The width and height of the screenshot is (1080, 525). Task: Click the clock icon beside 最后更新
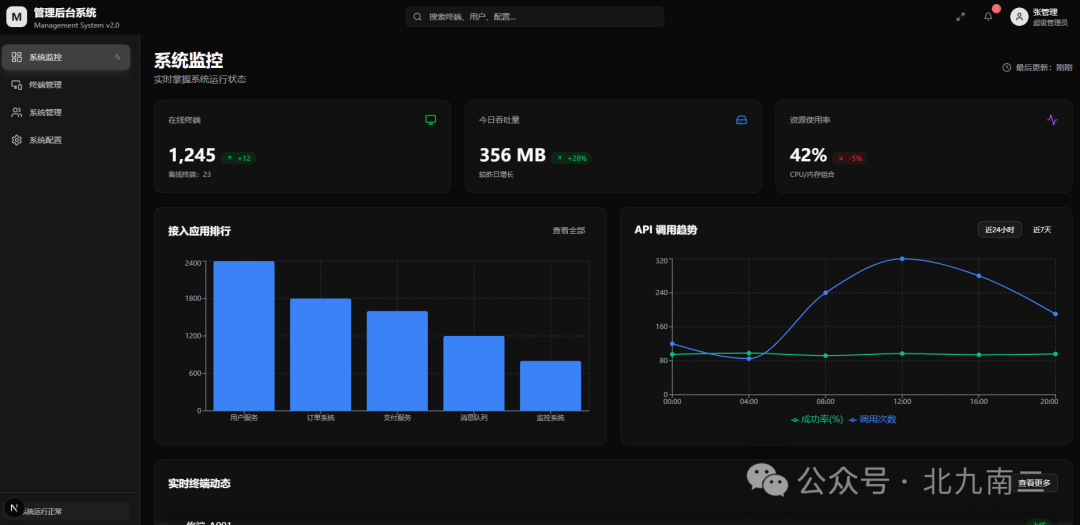[x=1006, y=68]
